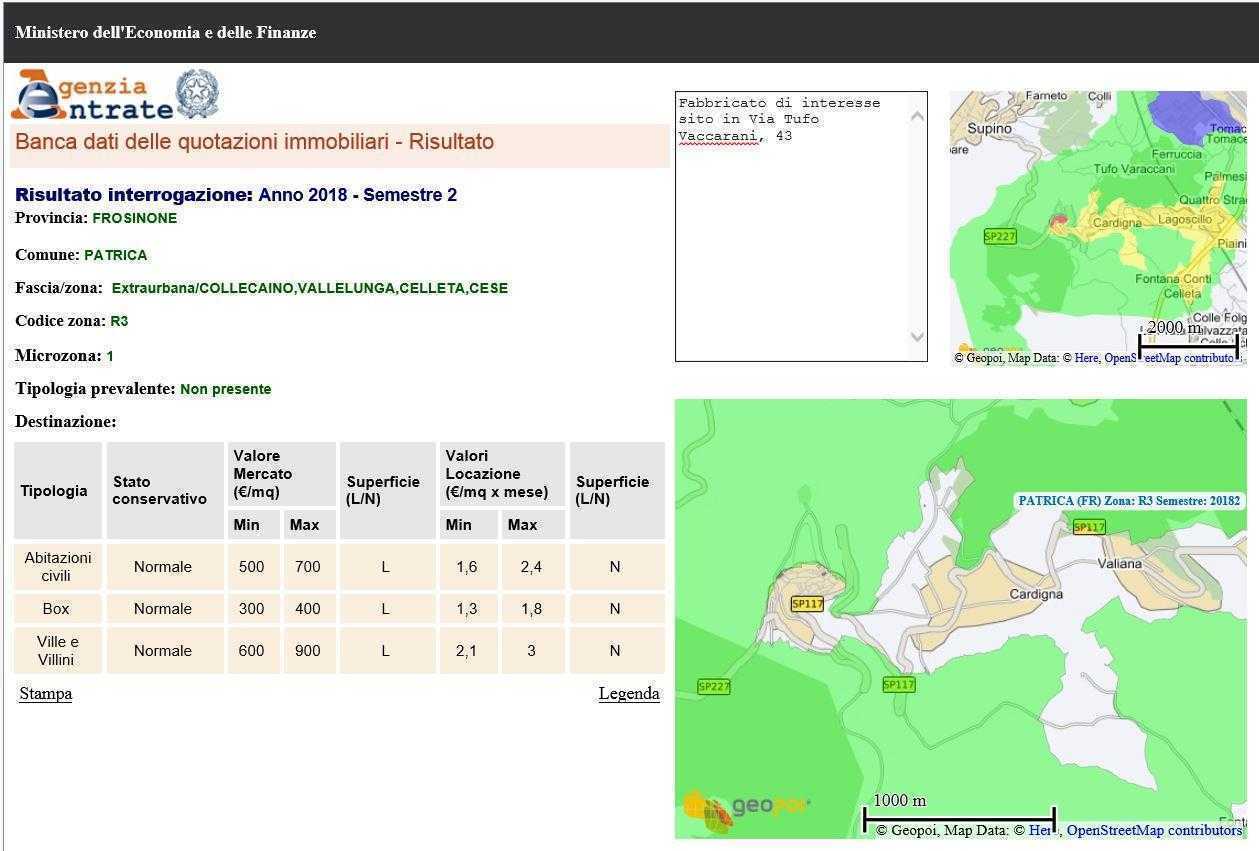Viewport: 1259px width, 851px height.
Task: Click the Ministero dell'Economia e delle Finanze header
Action: coord(166,33)
